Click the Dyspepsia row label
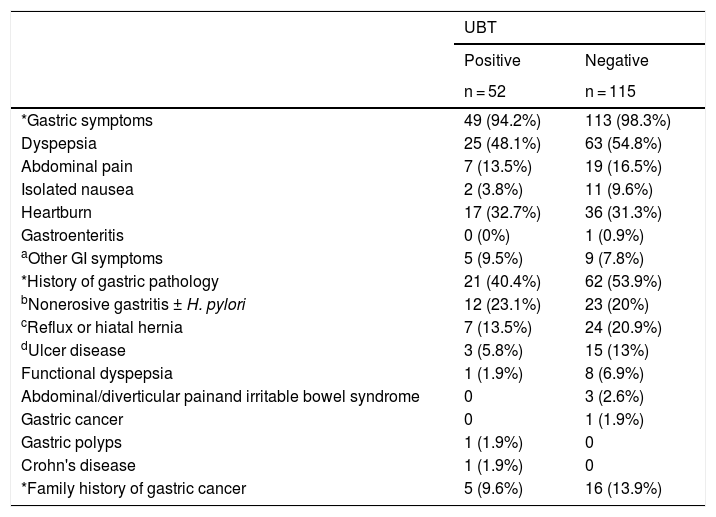The height and width of the screenshot is (517, 716). (x=58, y=144)
